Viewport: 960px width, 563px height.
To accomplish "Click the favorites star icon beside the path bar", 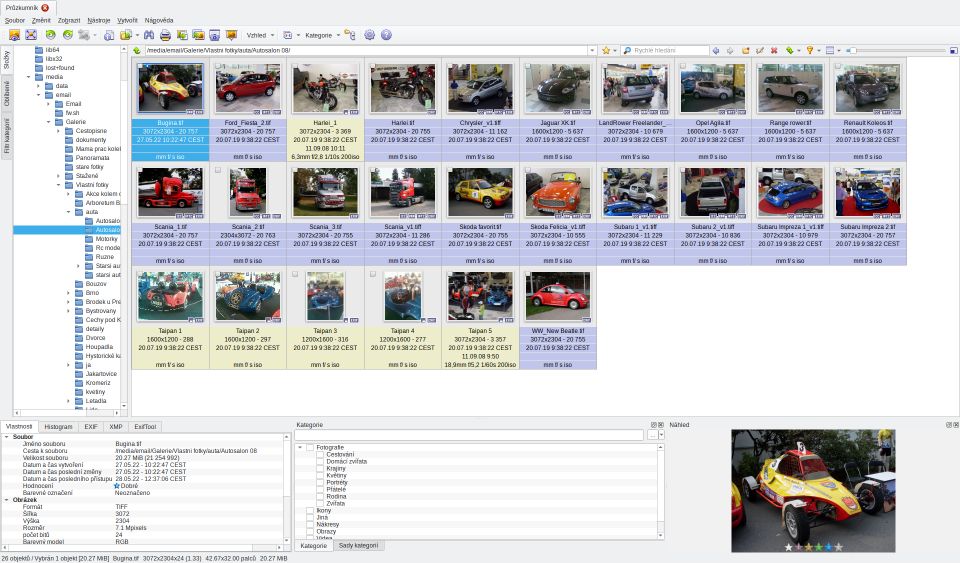I will point(606,50).
